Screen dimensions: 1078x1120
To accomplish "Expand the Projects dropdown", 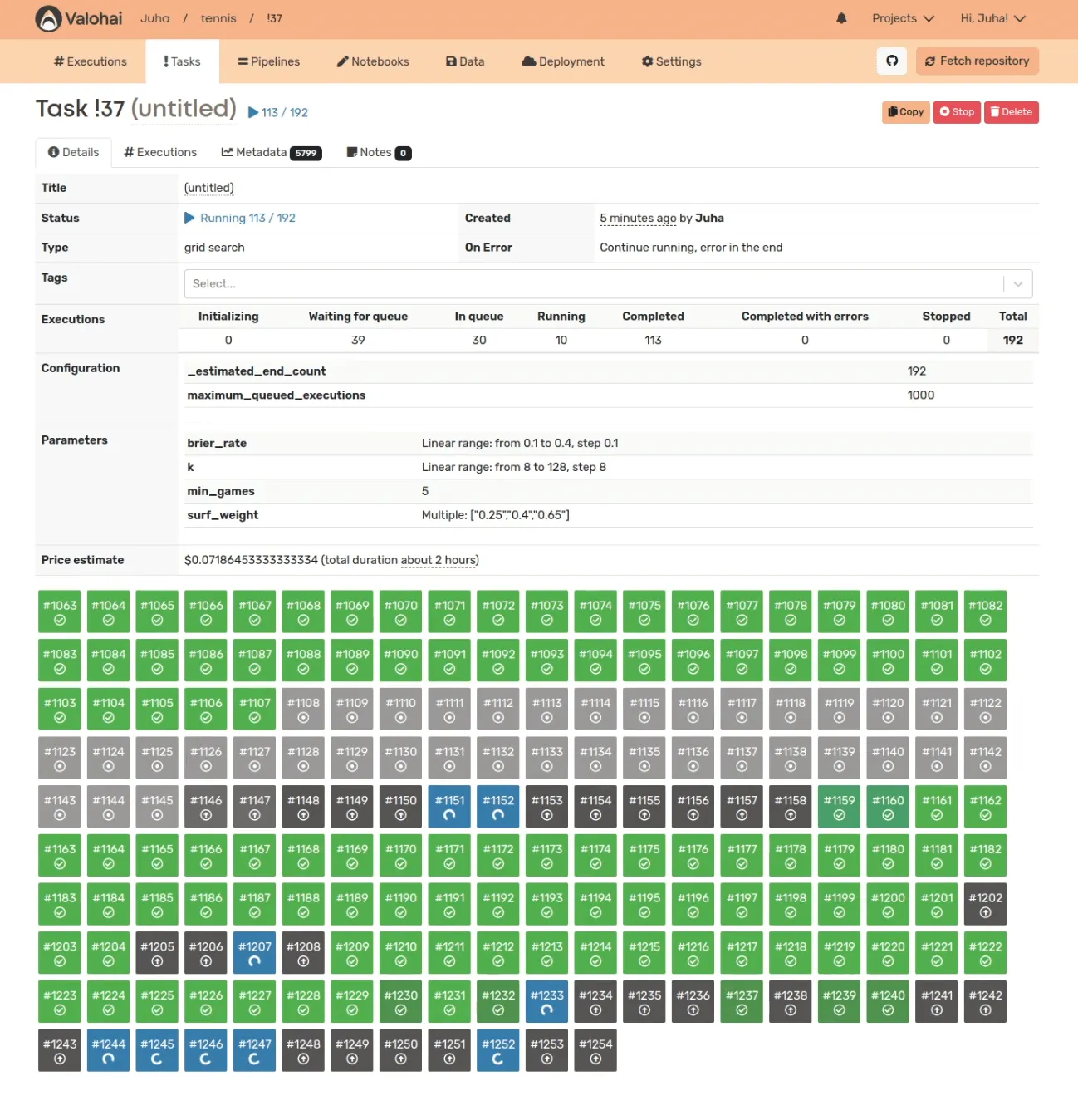I will click(x=903, y=18).
